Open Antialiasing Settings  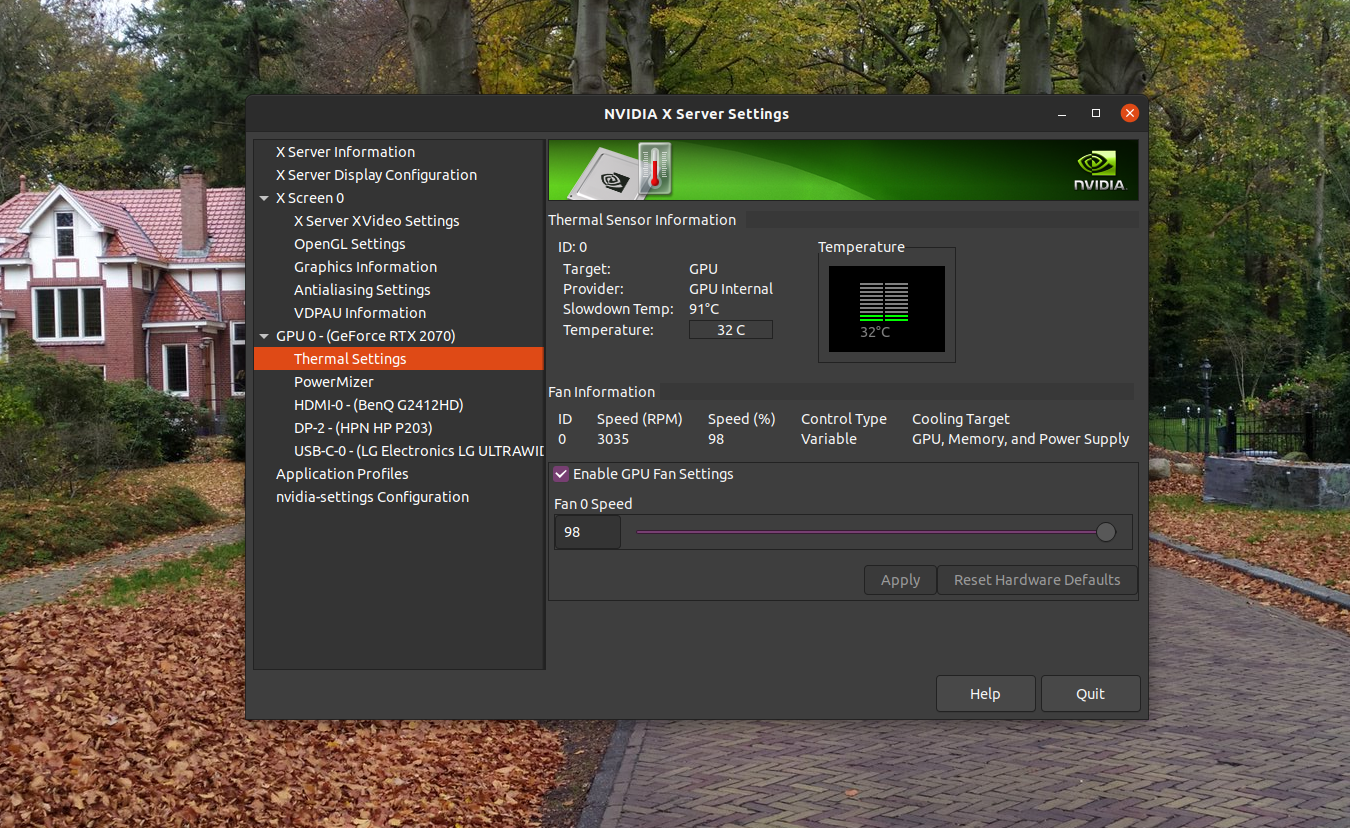point(362,290)
